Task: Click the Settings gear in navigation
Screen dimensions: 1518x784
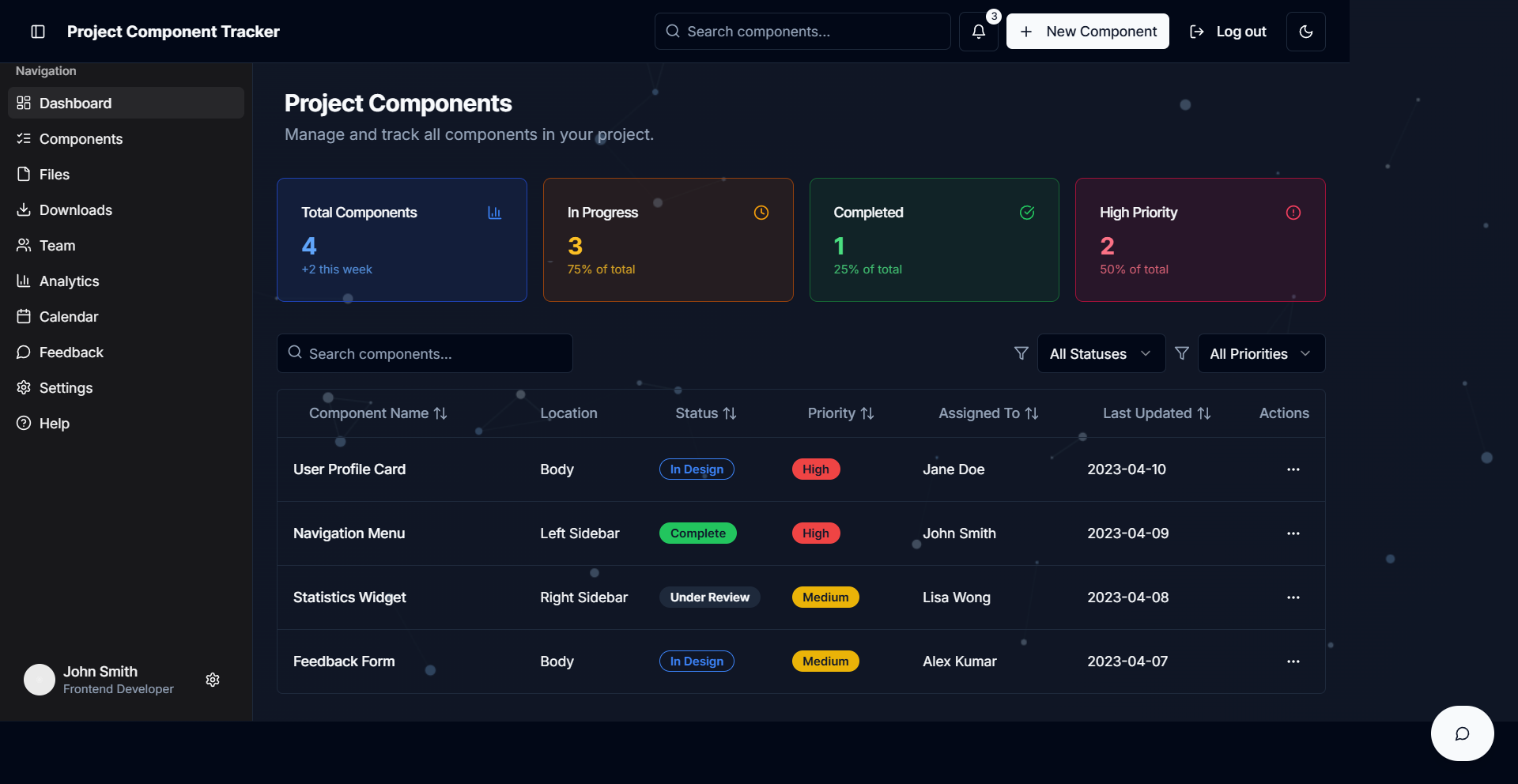Action: (24, 387)
